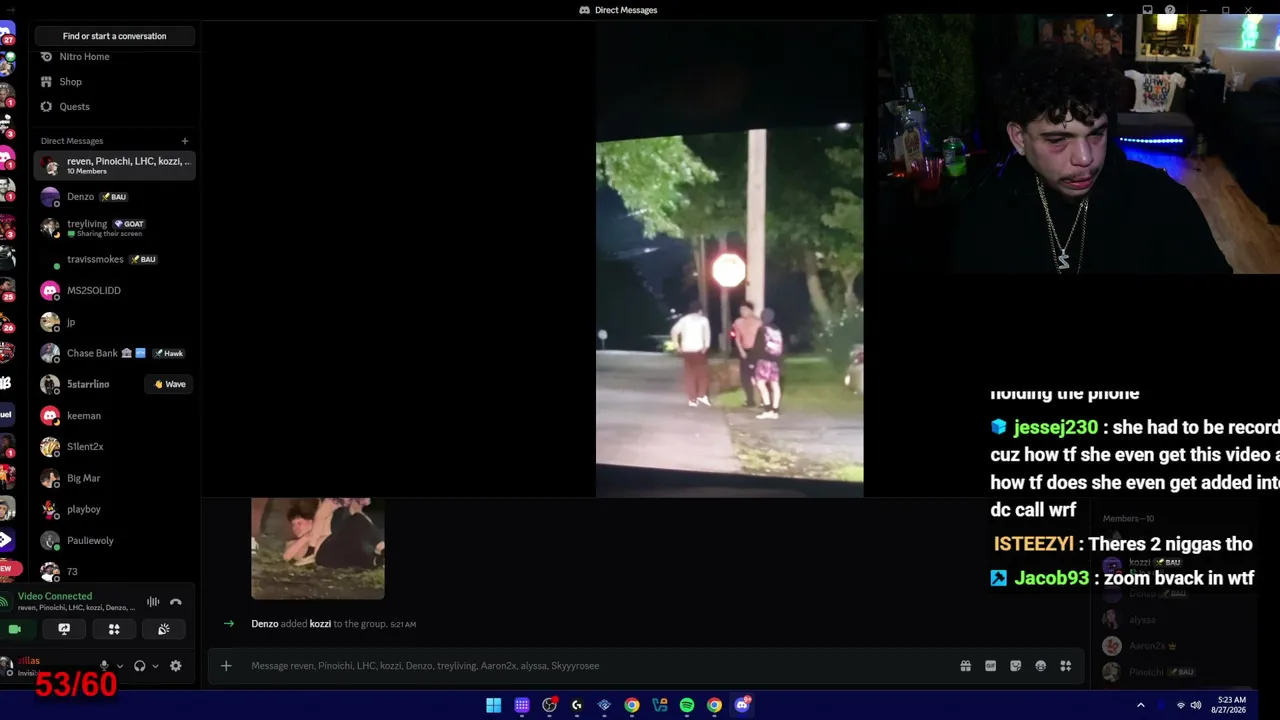
Task: Open direct message with keeman
Action: [x=115, y=416]
